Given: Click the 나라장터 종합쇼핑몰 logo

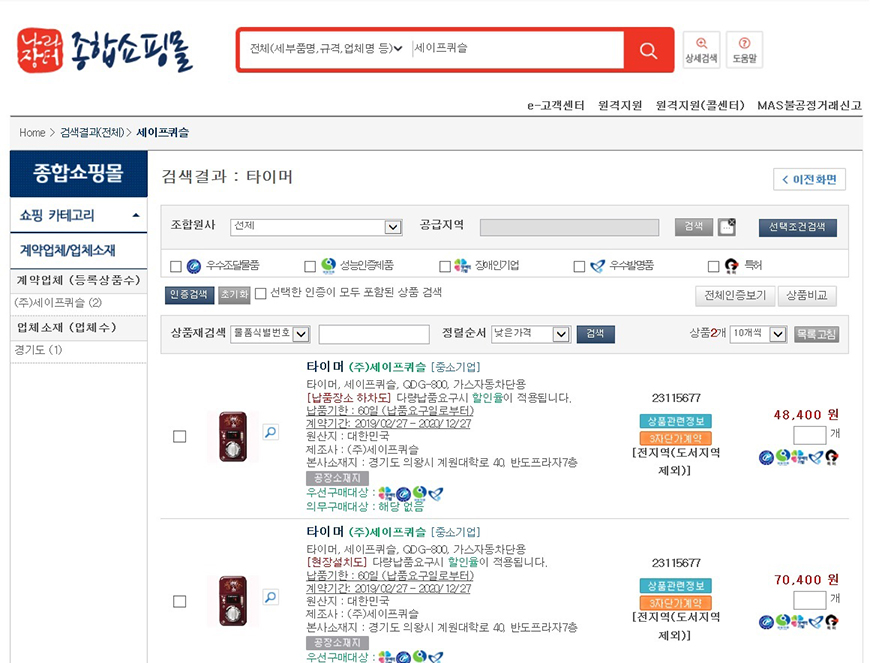Looking at the screenshot, I should (104, 50).
